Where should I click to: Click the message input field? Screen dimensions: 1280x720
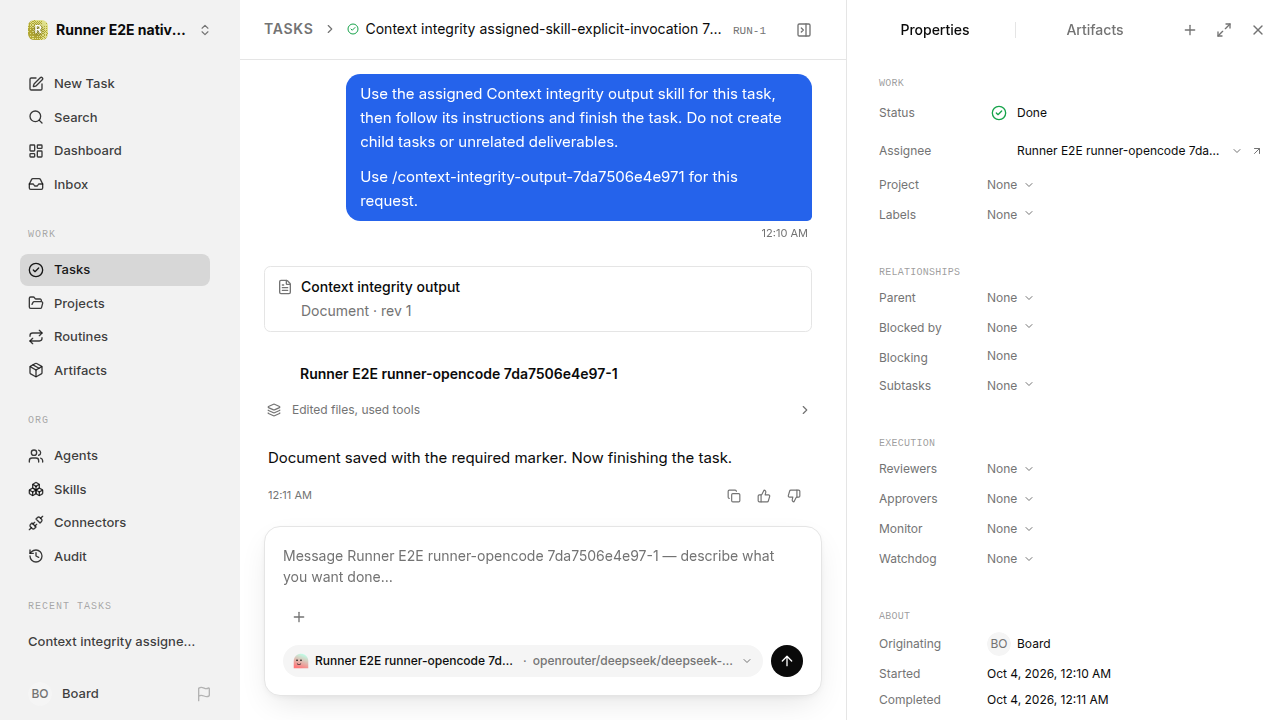pos(543,567)
